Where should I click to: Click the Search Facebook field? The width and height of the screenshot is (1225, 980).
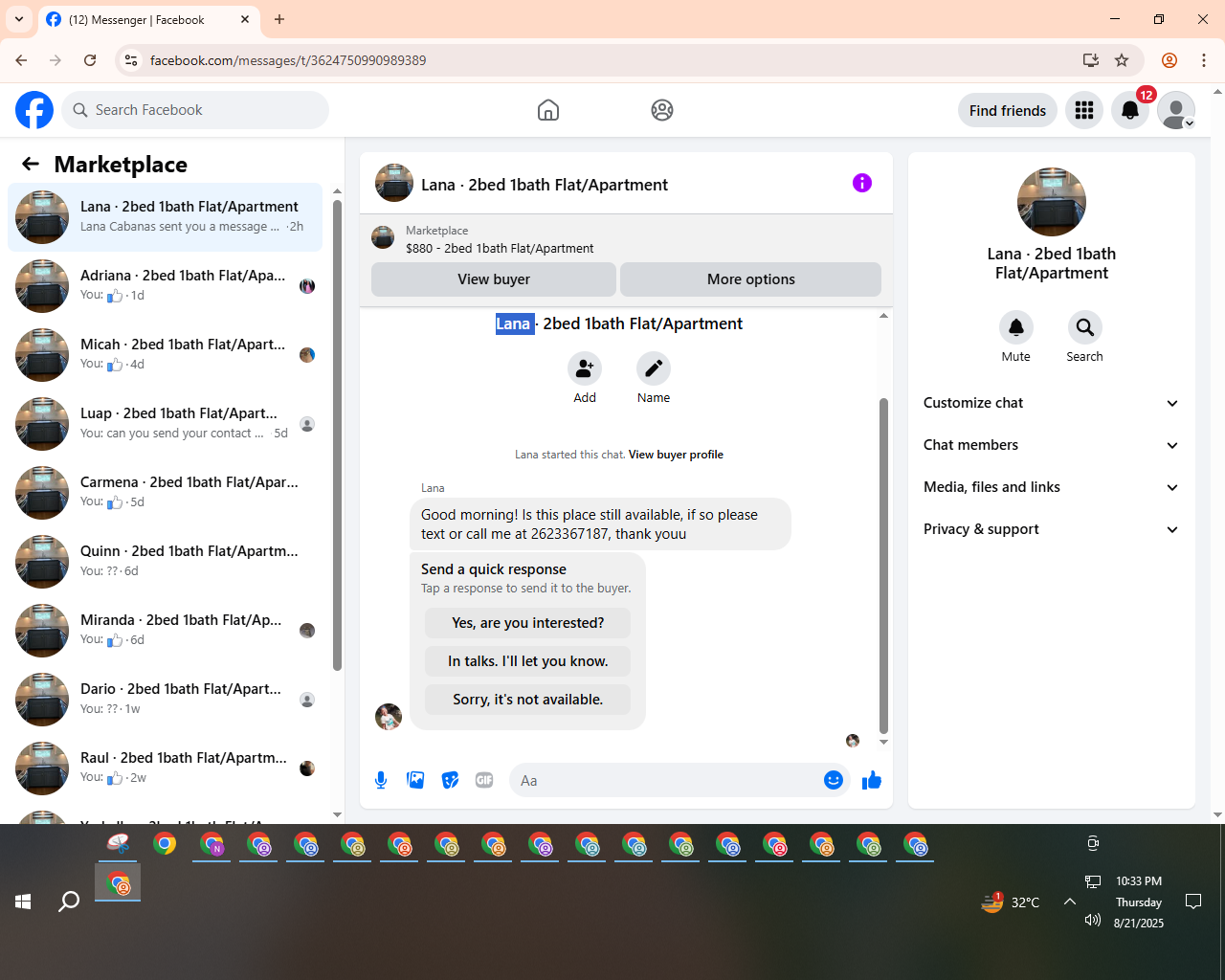[x=195, y=110]
